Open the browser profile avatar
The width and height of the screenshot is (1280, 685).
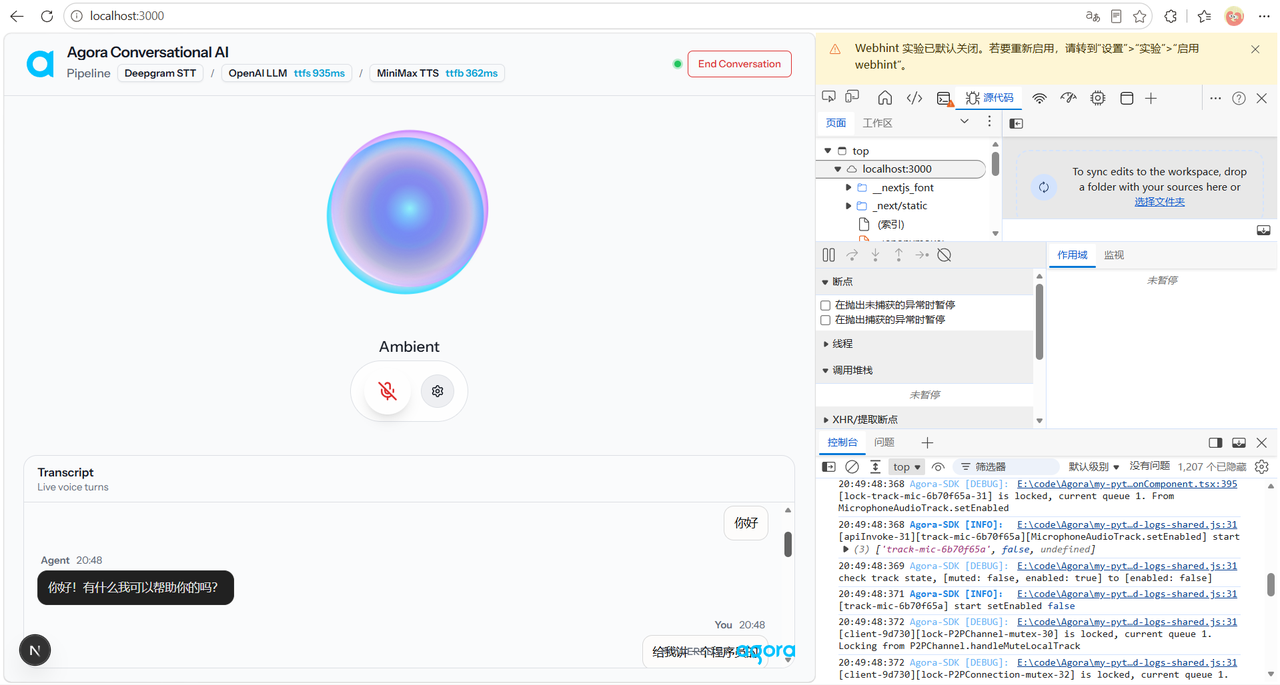click(1234, 16)
